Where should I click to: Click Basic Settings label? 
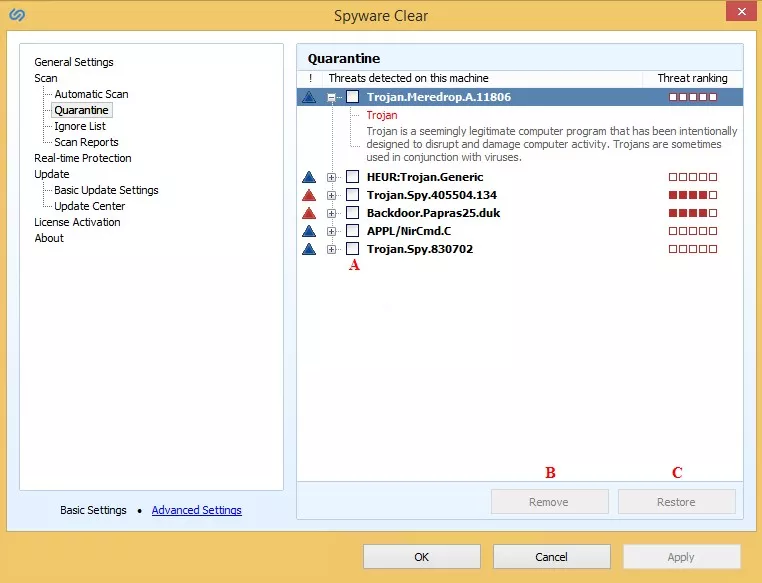coord(93,510)
